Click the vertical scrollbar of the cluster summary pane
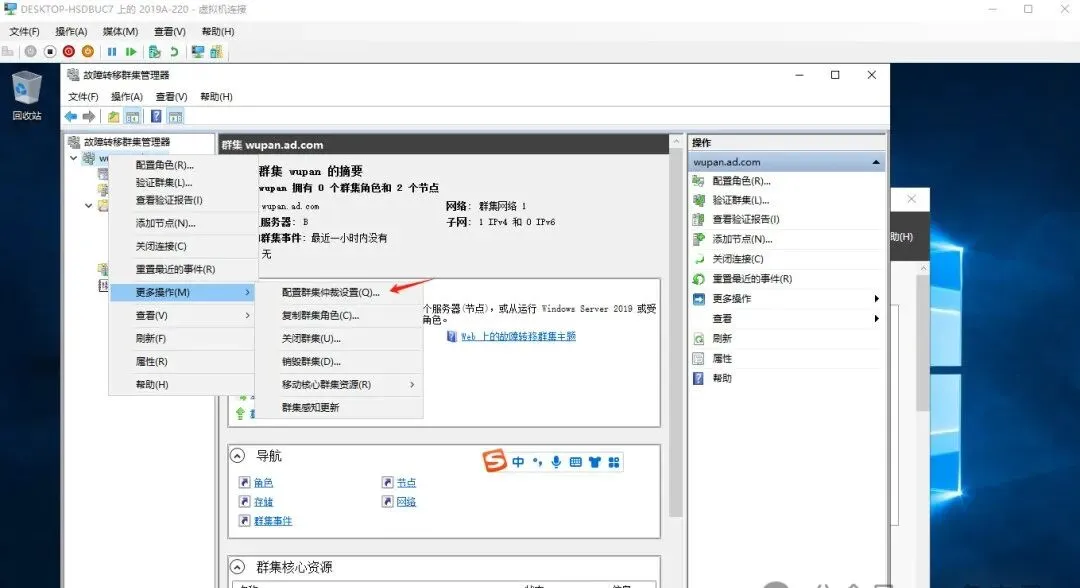 (x=674, y=300)
